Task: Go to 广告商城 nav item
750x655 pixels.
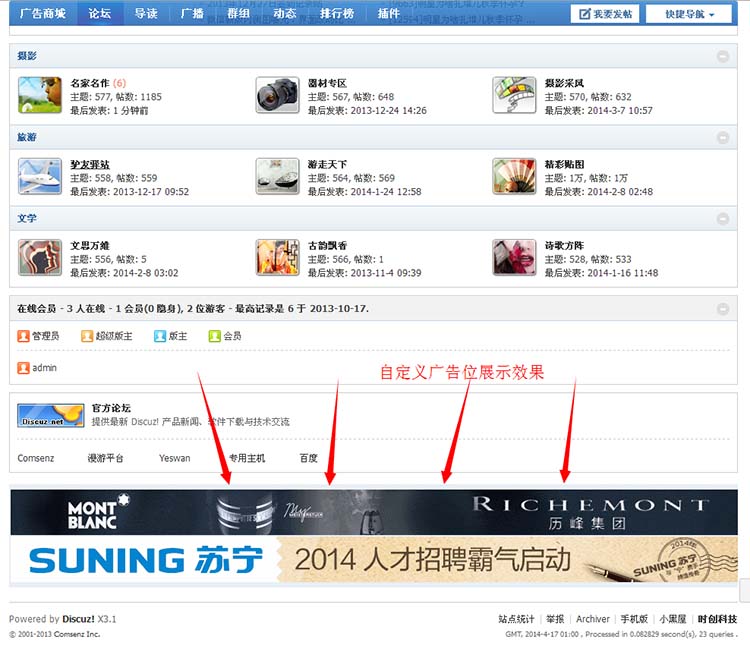Action: click(43, 13)
